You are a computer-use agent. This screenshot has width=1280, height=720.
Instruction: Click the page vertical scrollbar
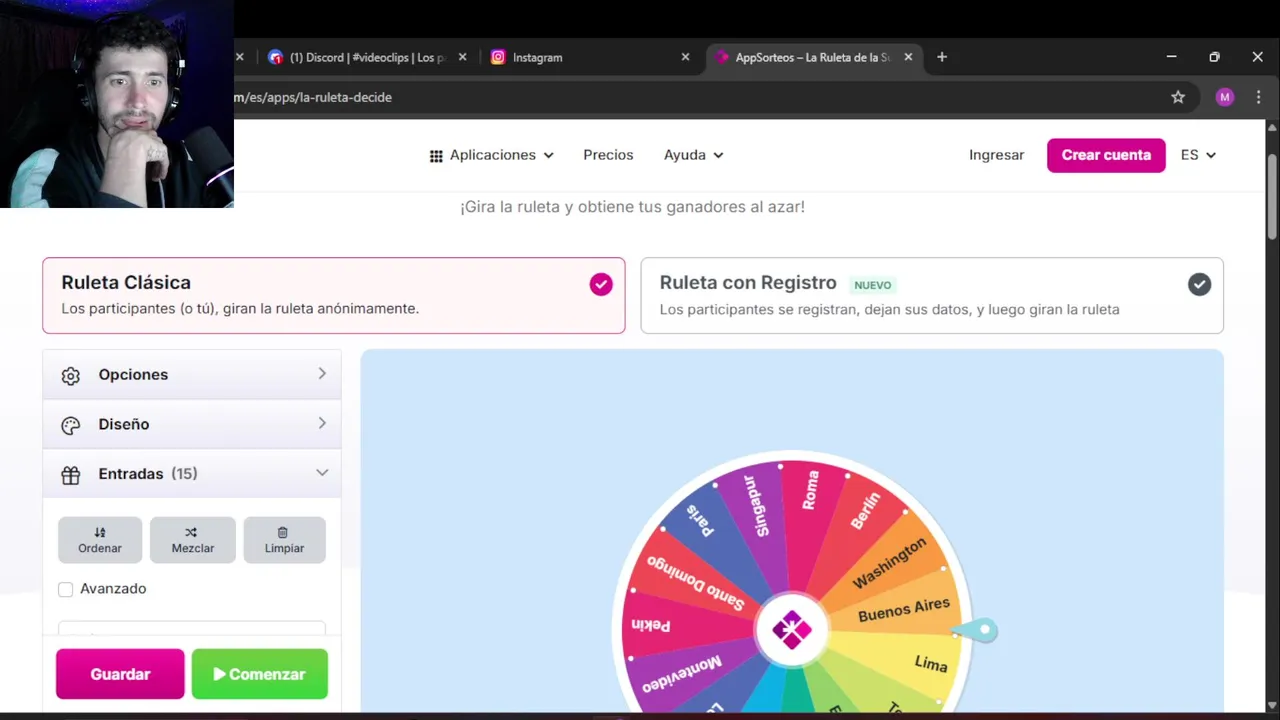(x=1272, y=197)
